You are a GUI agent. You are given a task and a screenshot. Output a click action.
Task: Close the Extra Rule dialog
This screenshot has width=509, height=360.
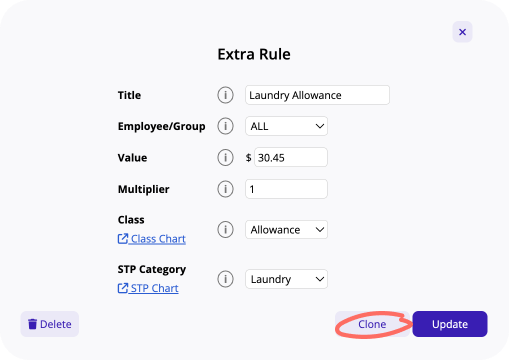tap(462, 32)
